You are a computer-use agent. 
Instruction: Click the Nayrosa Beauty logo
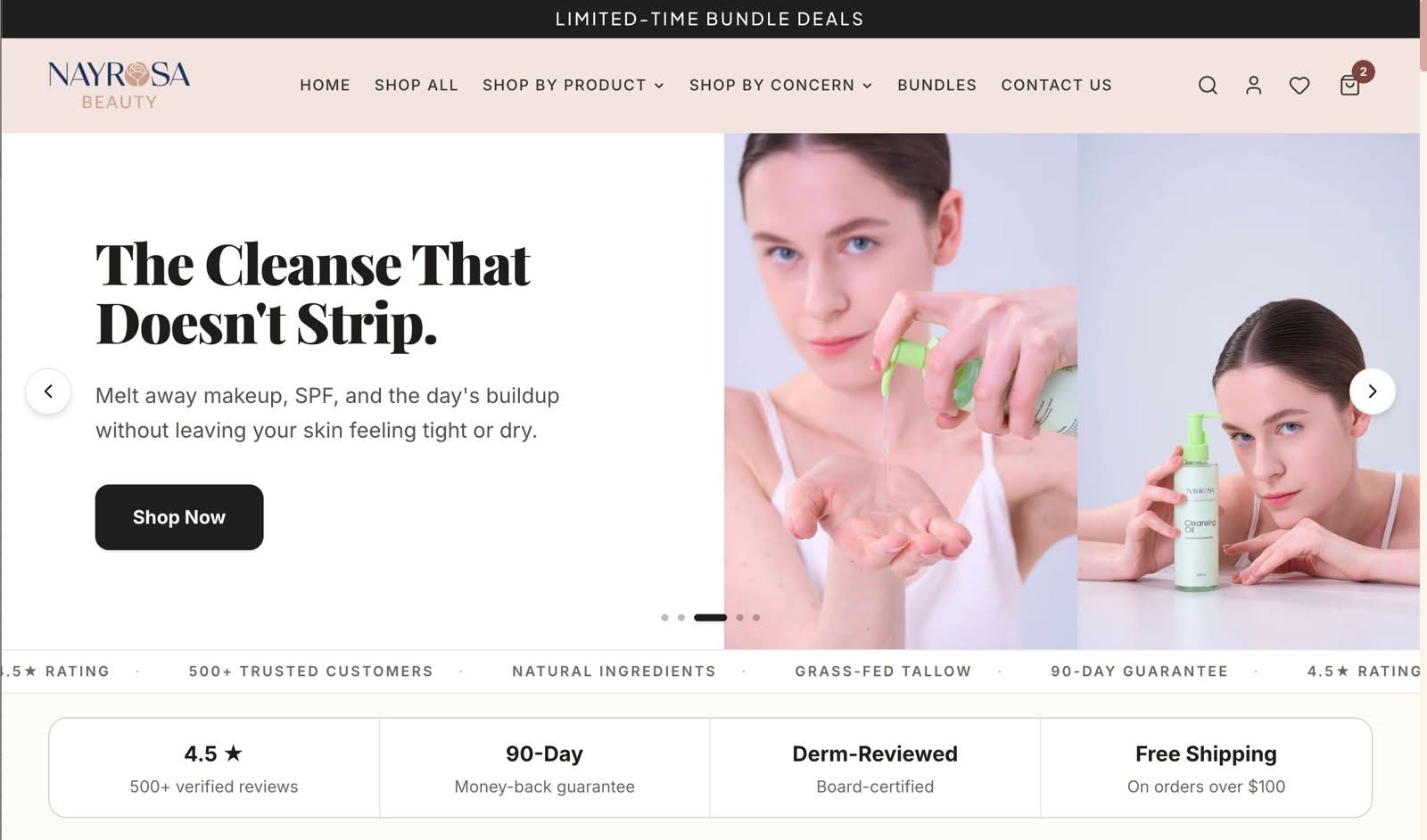[x=119, y=85]
